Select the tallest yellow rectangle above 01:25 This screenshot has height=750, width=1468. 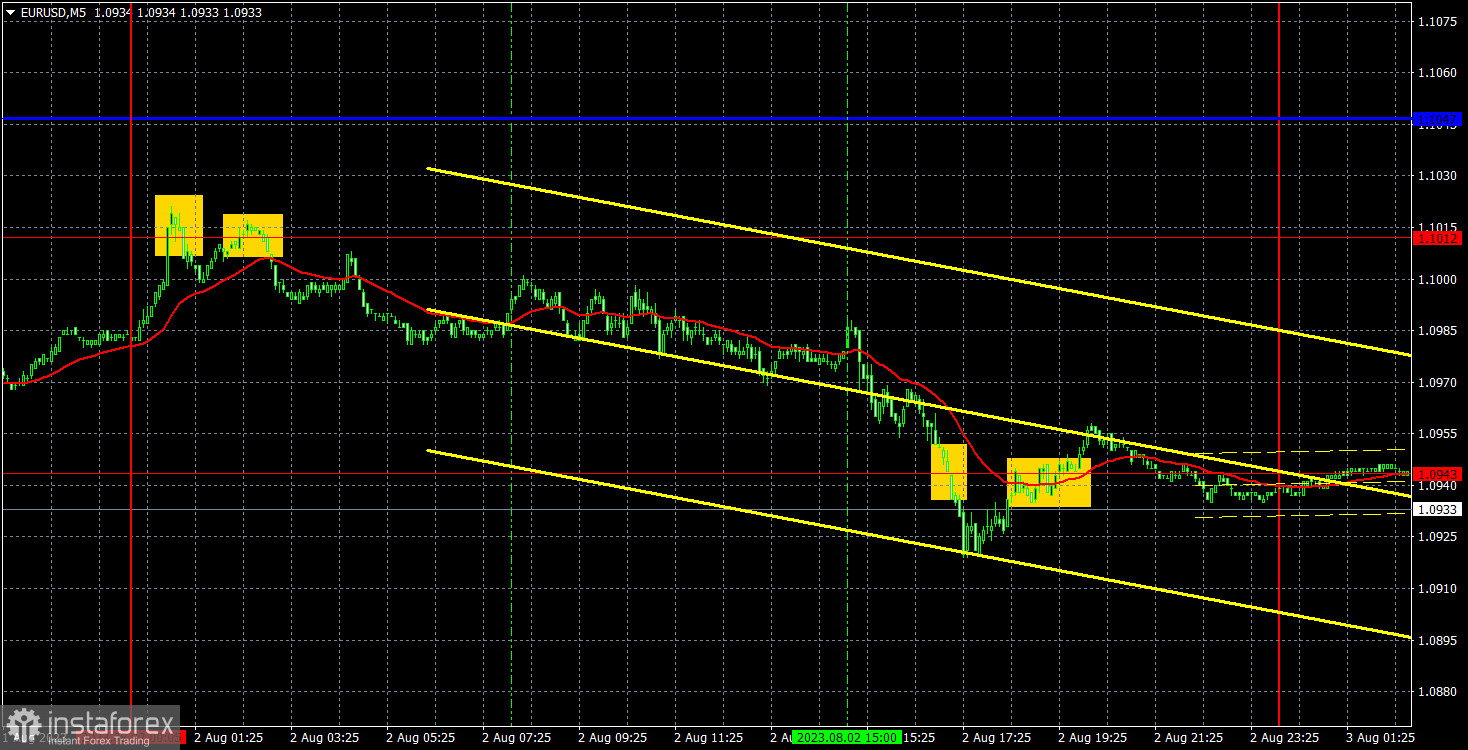pos(179,225)
